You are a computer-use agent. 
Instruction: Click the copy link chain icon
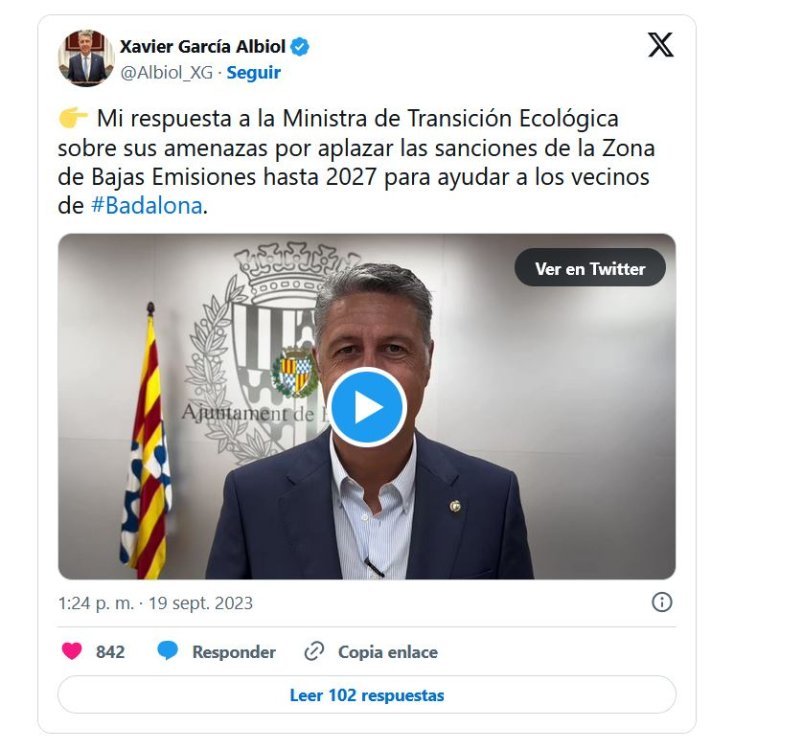[314, 652]
